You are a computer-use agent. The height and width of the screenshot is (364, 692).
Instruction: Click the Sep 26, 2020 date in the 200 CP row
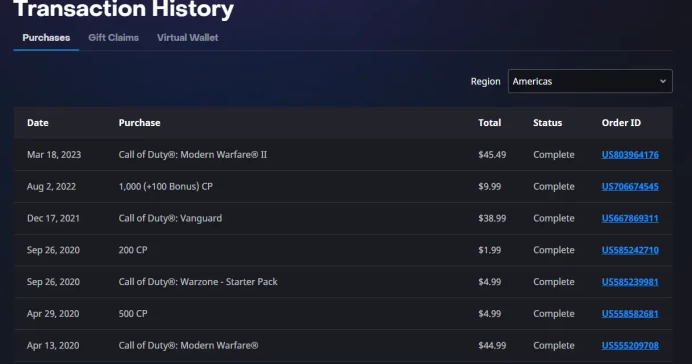tap(53, 250)
